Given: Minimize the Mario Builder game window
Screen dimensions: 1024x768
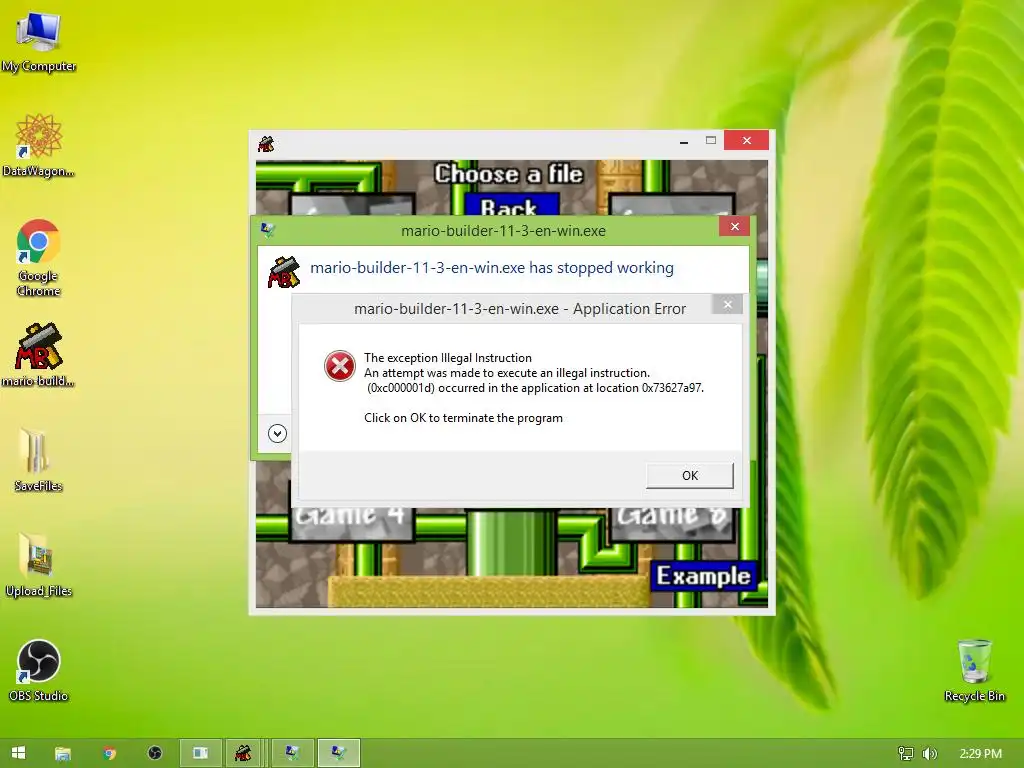Looking at the screenshot, I should pos(684,140).
